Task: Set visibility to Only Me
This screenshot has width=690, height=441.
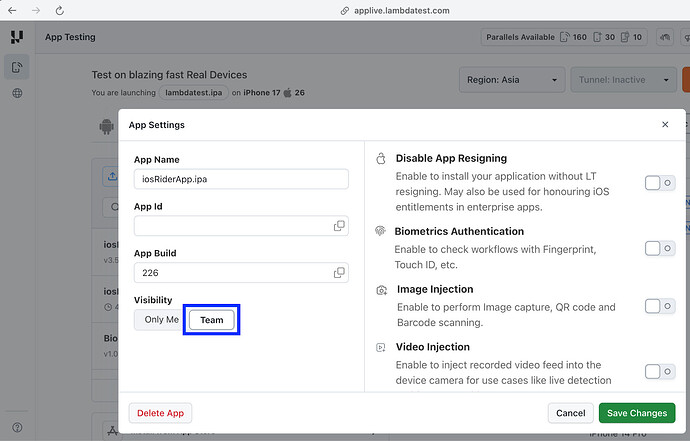Action: (161, 320)
